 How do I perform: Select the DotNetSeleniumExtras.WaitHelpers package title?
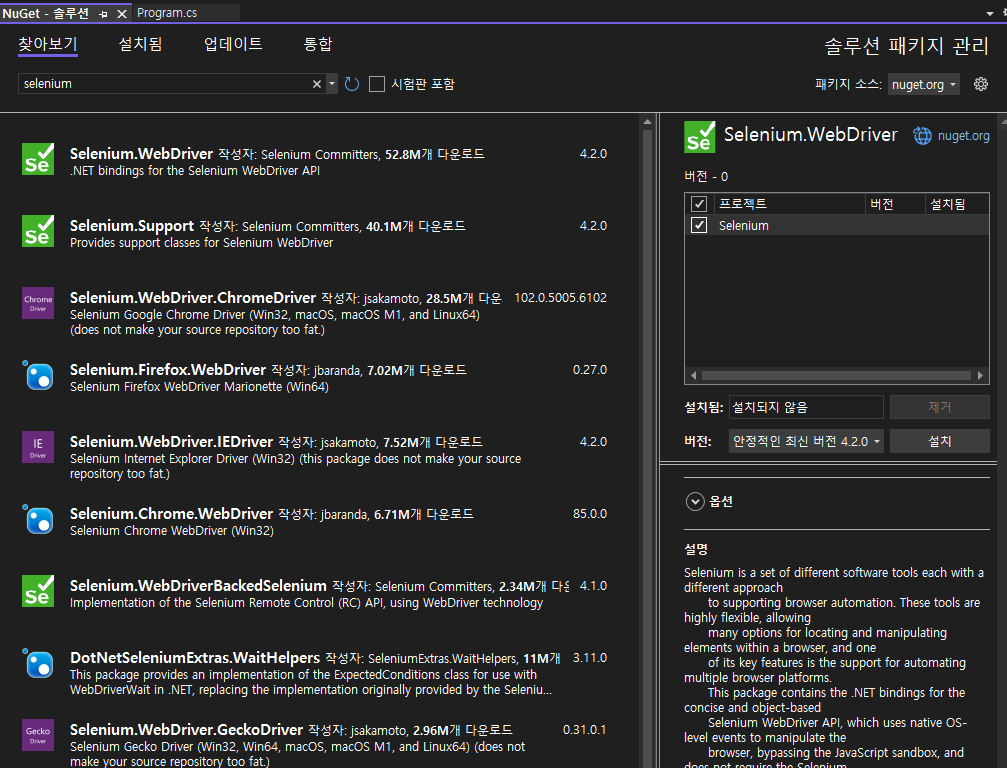(195, 658)
